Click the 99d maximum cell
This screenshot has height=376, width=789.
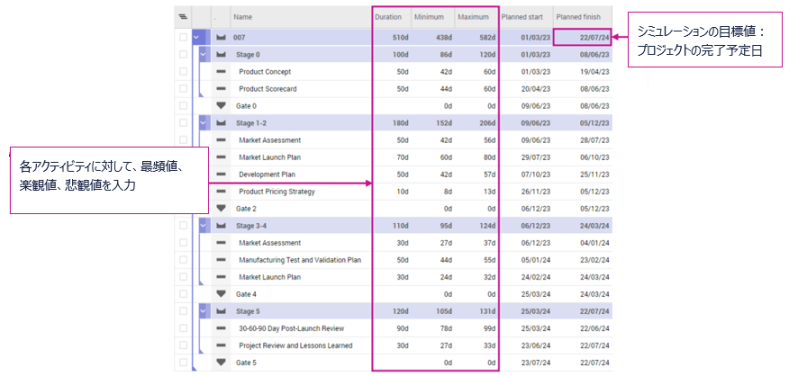click(x=490, y=328)
